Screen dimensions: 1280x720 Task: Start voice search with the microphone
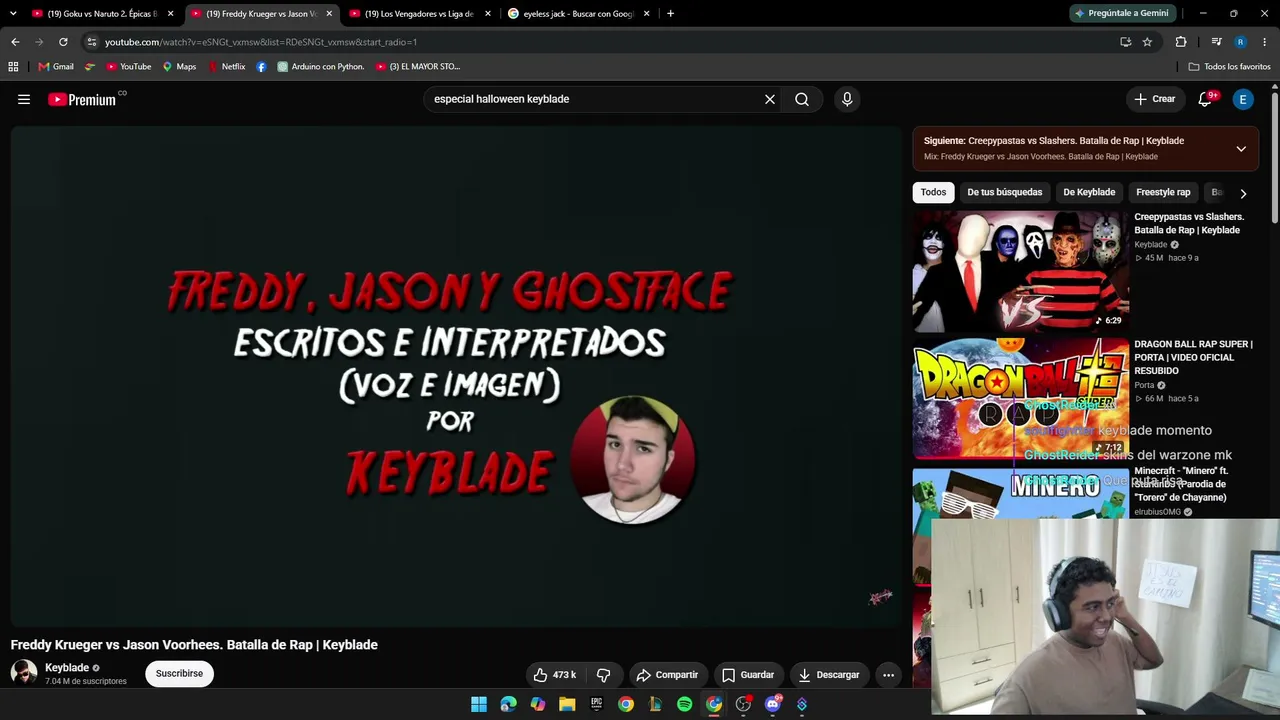pyautogui.click(x=847, y=99)
